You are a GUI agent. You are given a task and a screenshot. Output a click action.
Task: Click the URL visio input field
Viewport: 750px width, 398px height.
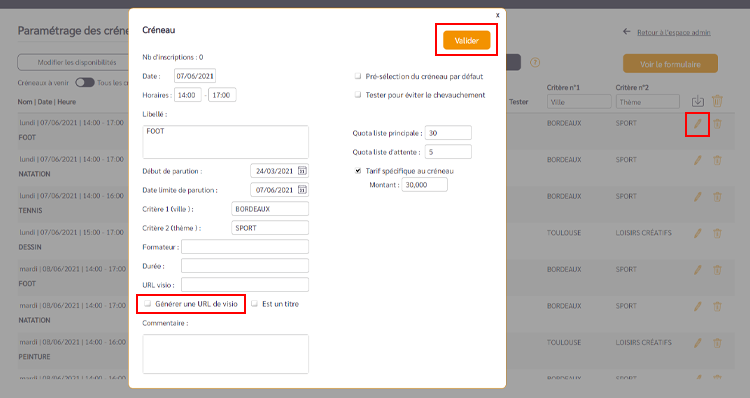pos(245,285)
